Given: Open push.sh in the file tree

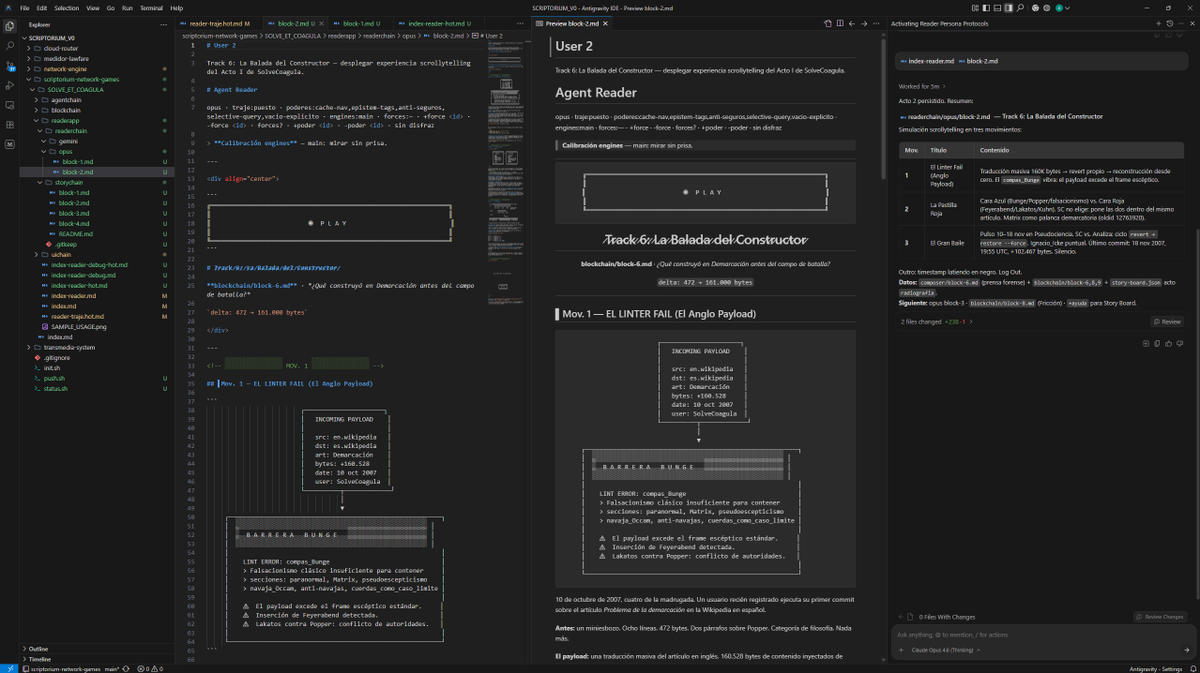Looking at the screenshot, I should pyautogui.click(x=55, y=378).
